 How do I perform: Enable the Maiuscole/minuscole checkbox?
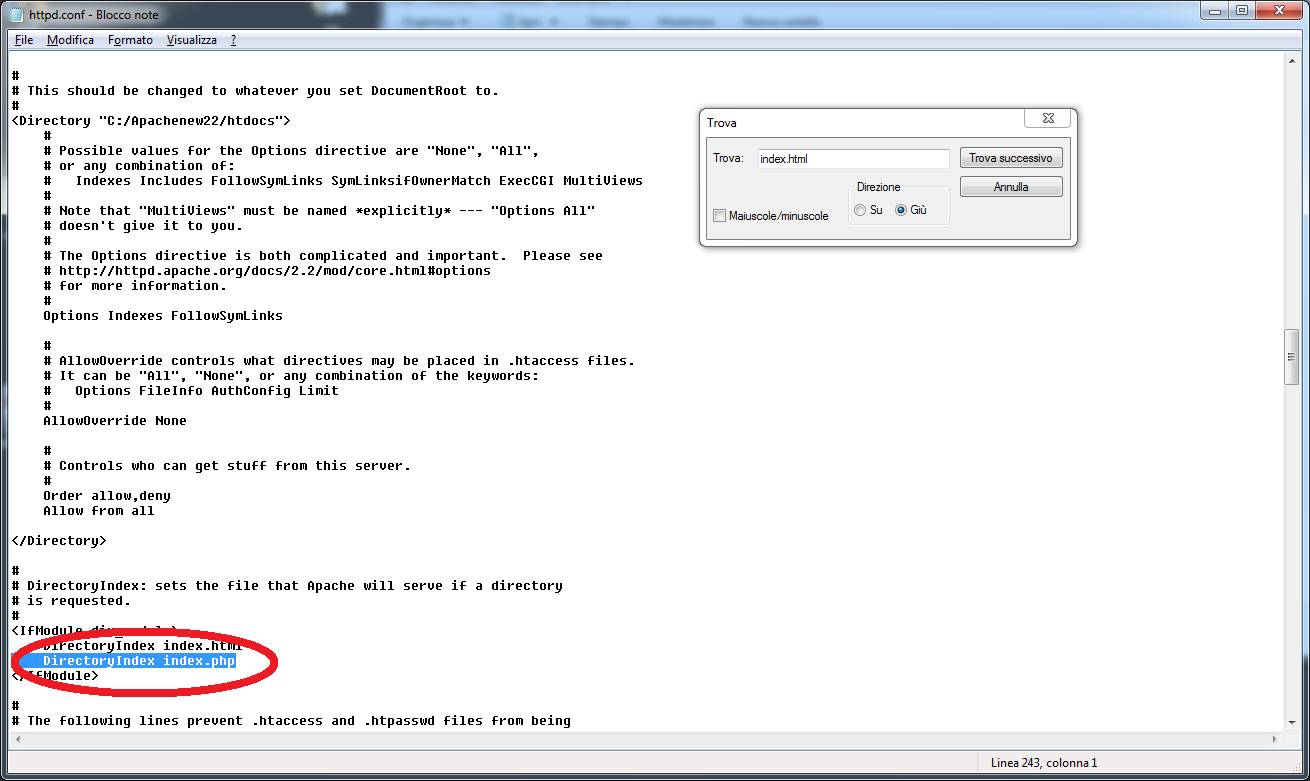click(x=720, y=216)
